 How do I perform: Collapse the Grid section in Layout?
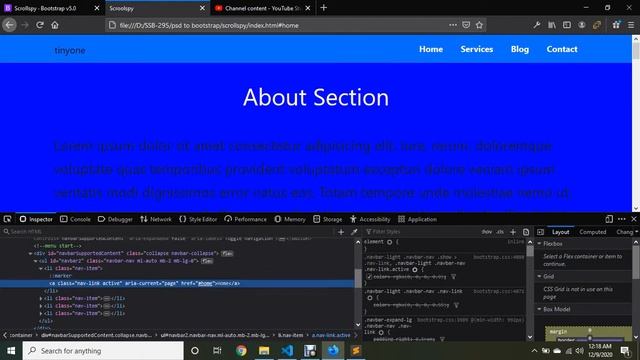539,276
